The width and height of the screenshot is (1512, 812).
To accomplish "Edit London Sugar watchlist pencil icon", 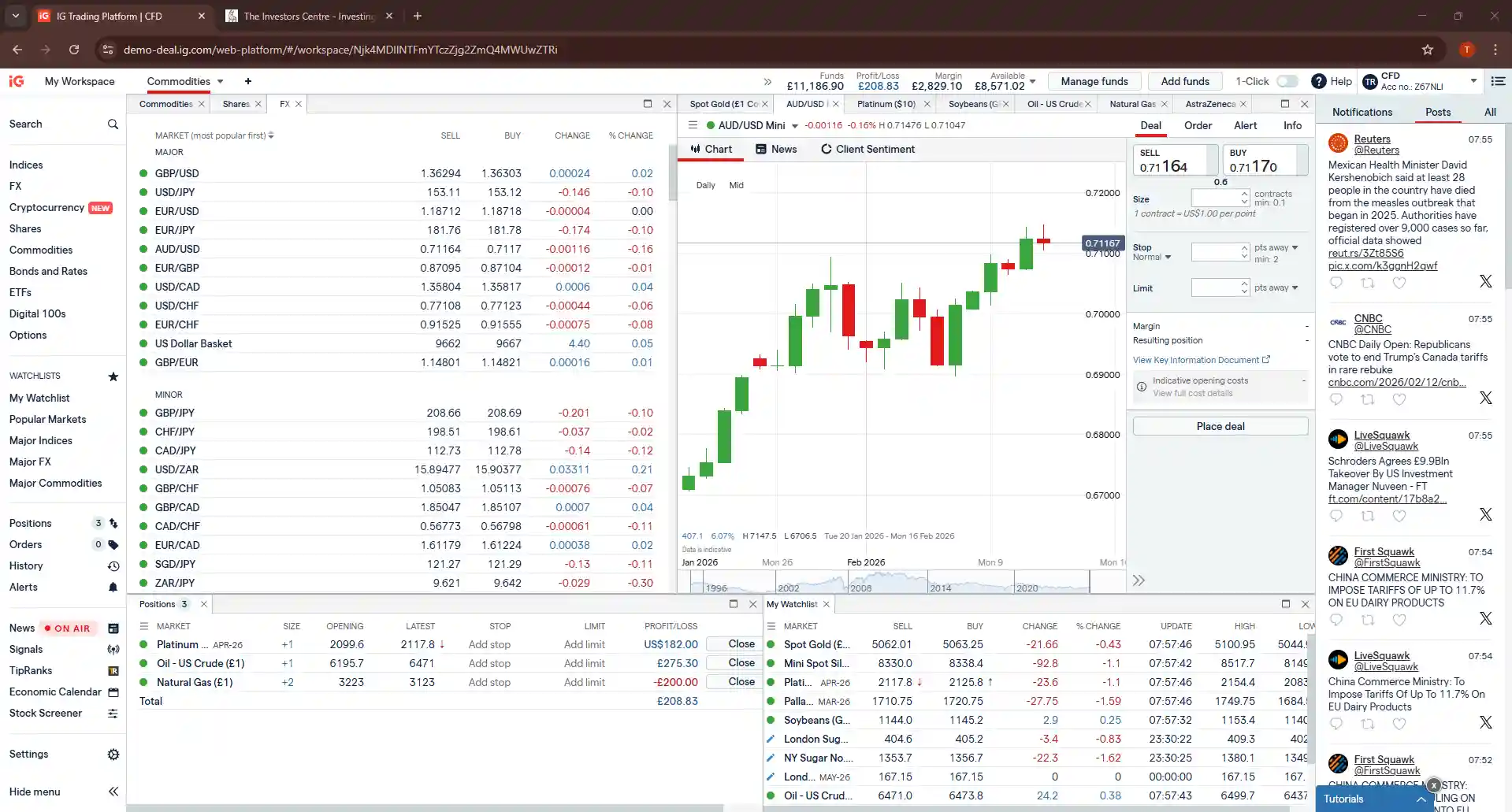I will point(771,739).
